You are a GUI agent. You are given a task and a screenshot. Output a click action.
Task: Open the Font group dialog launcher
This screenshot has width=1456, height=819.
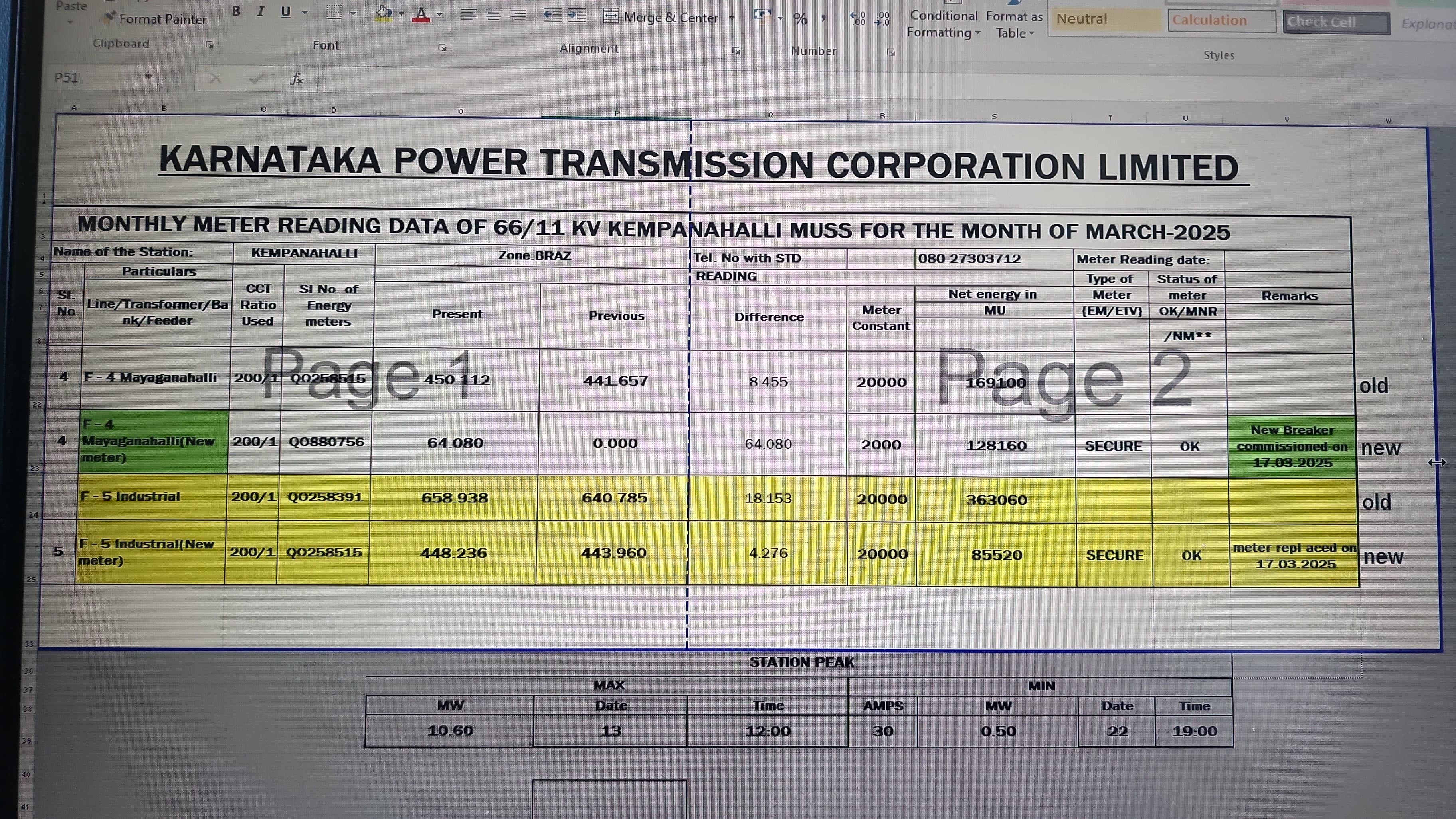[x=442, y=48]
